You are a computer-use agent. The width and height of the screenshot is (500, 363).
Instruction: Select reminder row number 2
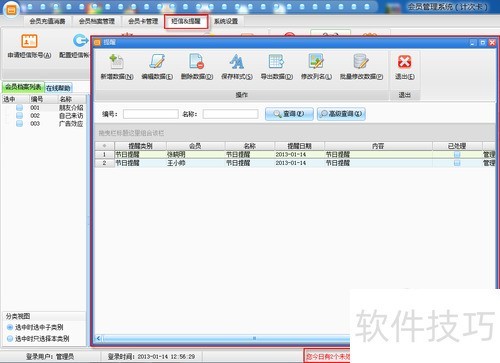pyautogui.click(x=104, y=163)
